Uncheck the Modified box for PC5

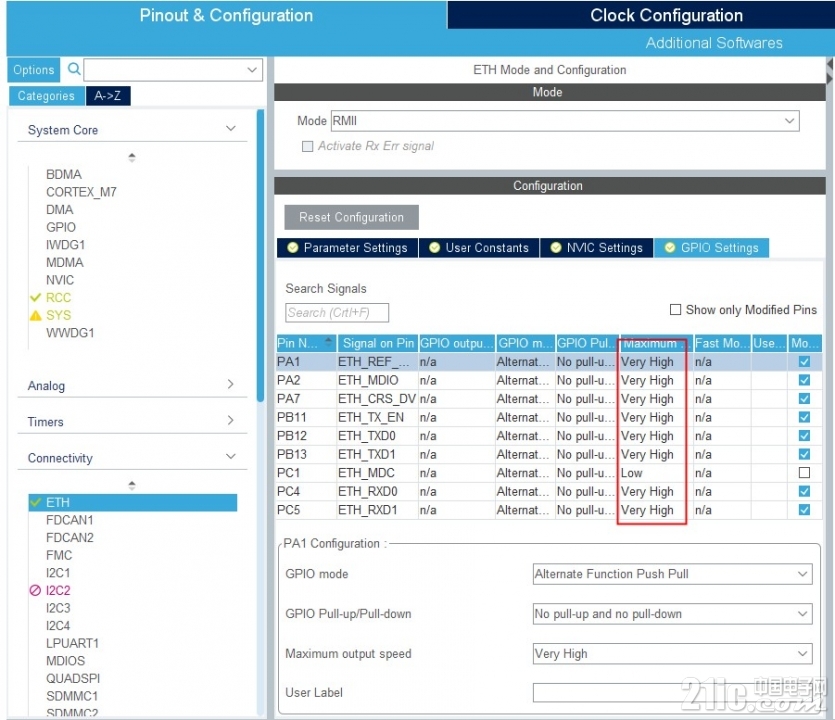pyautogui.click(x=804, y=510)
